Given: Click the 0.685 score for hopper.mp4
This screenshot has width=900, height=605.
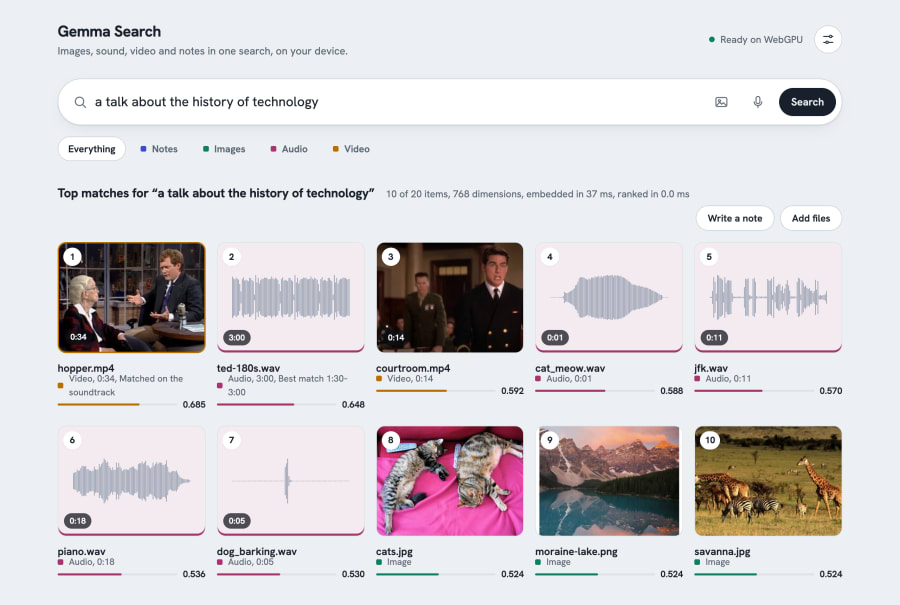Looking at the screenshot, I should 194,405.
